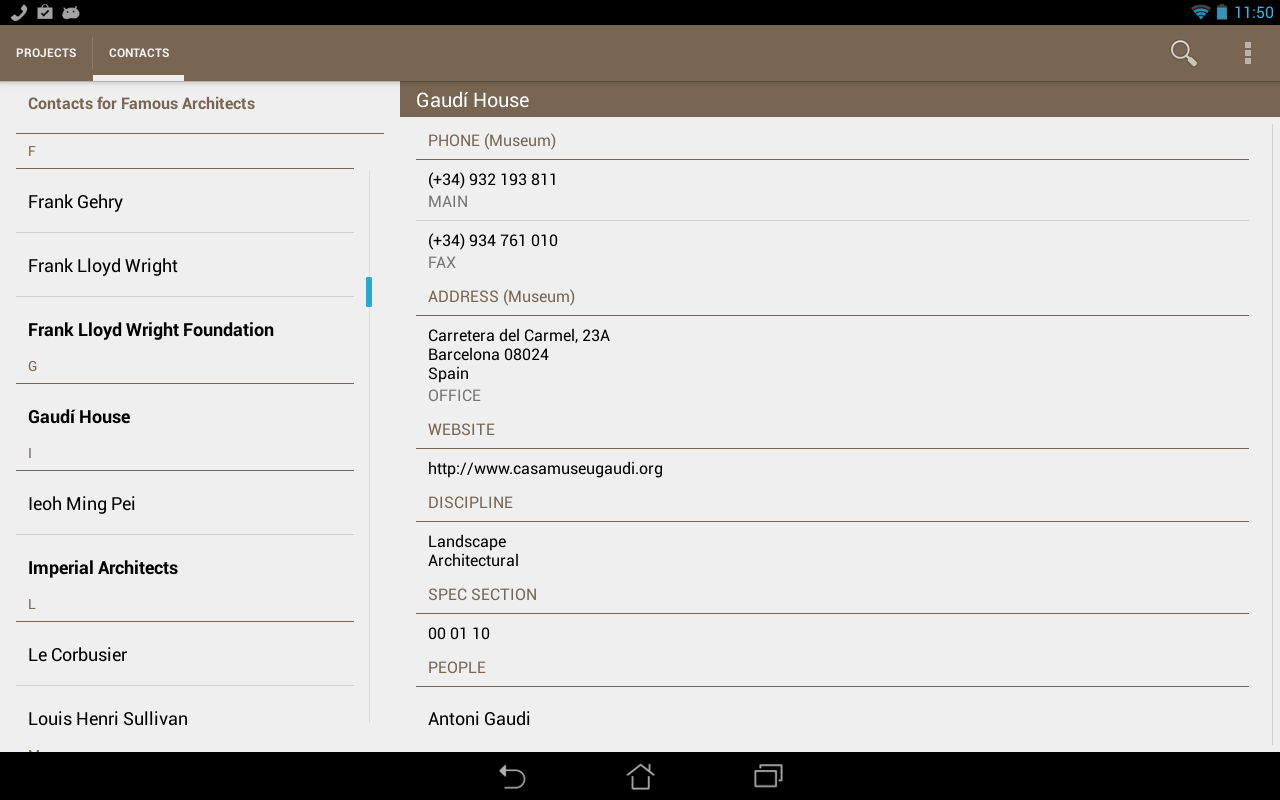This screenshot has width=1280, height=800.
Task: Select Imperial Architects company entry
Action: (x=185, y=568)
